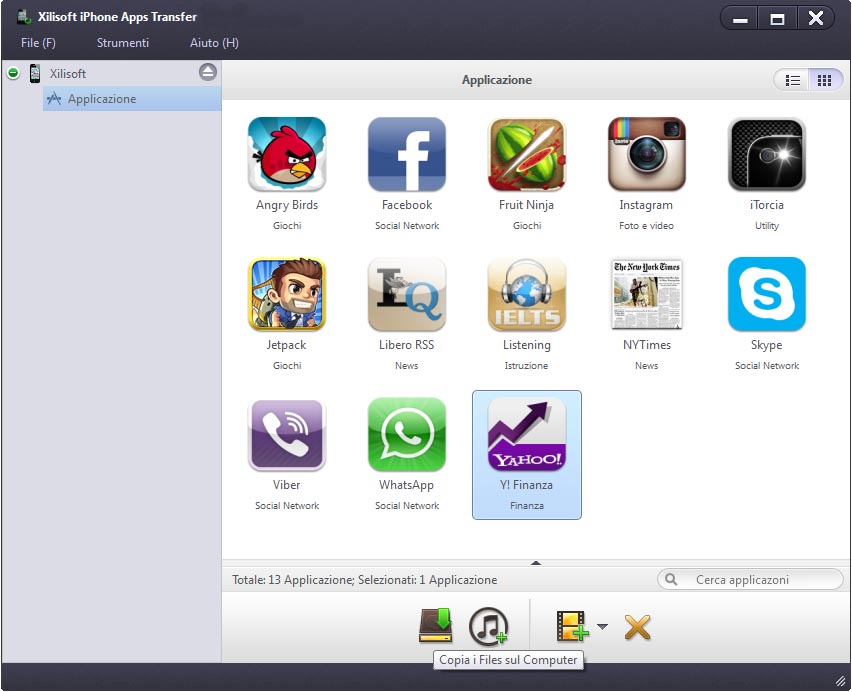Open the Aiuto (H) menu
The image size is (852, 692).
click(x=214, y=43)
